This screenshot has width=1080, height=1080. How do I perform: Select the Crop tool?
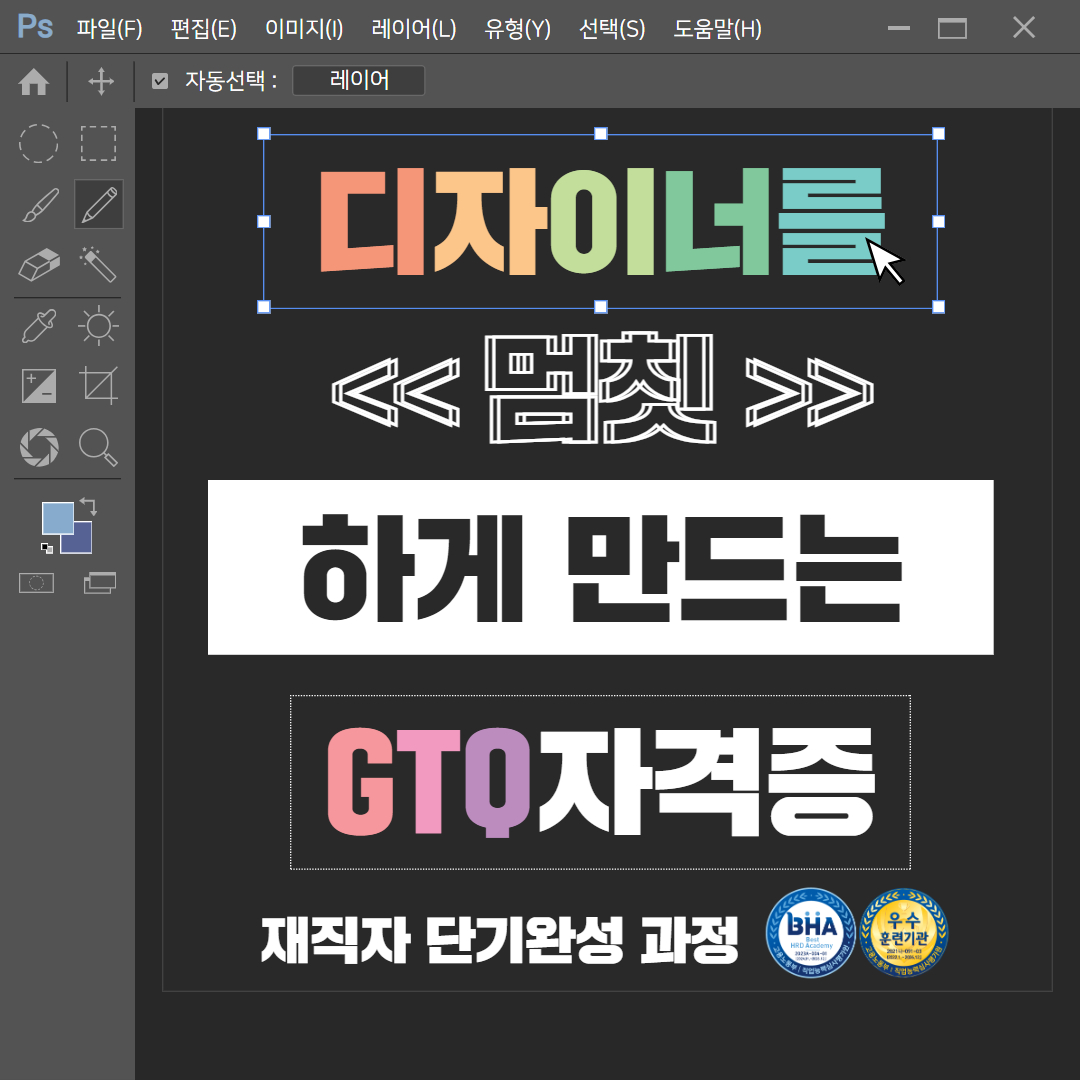(98, 385)
